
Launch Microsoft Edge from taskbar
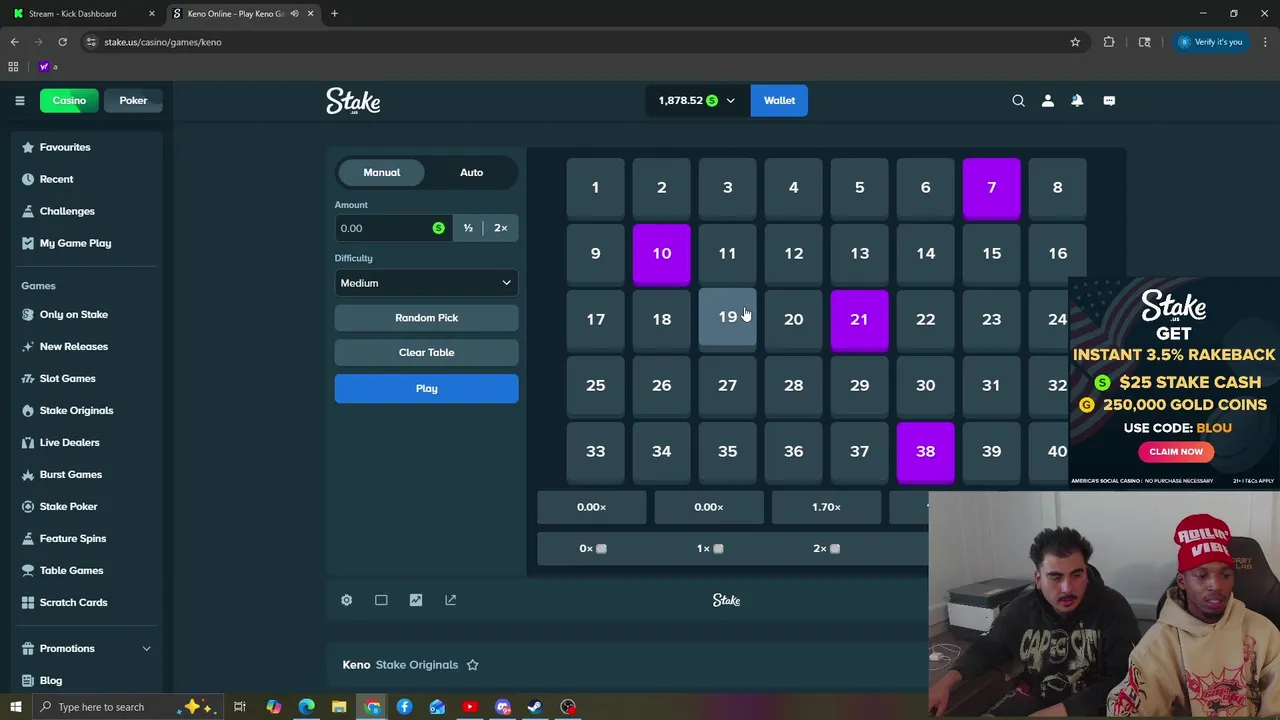coord(306,707)
